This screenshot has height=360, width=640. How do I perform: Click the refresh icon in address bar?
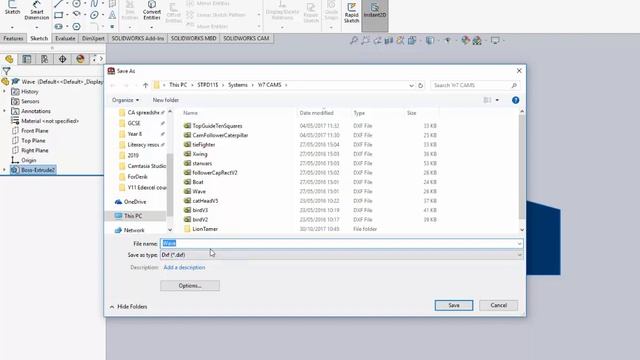coord(420,85)
